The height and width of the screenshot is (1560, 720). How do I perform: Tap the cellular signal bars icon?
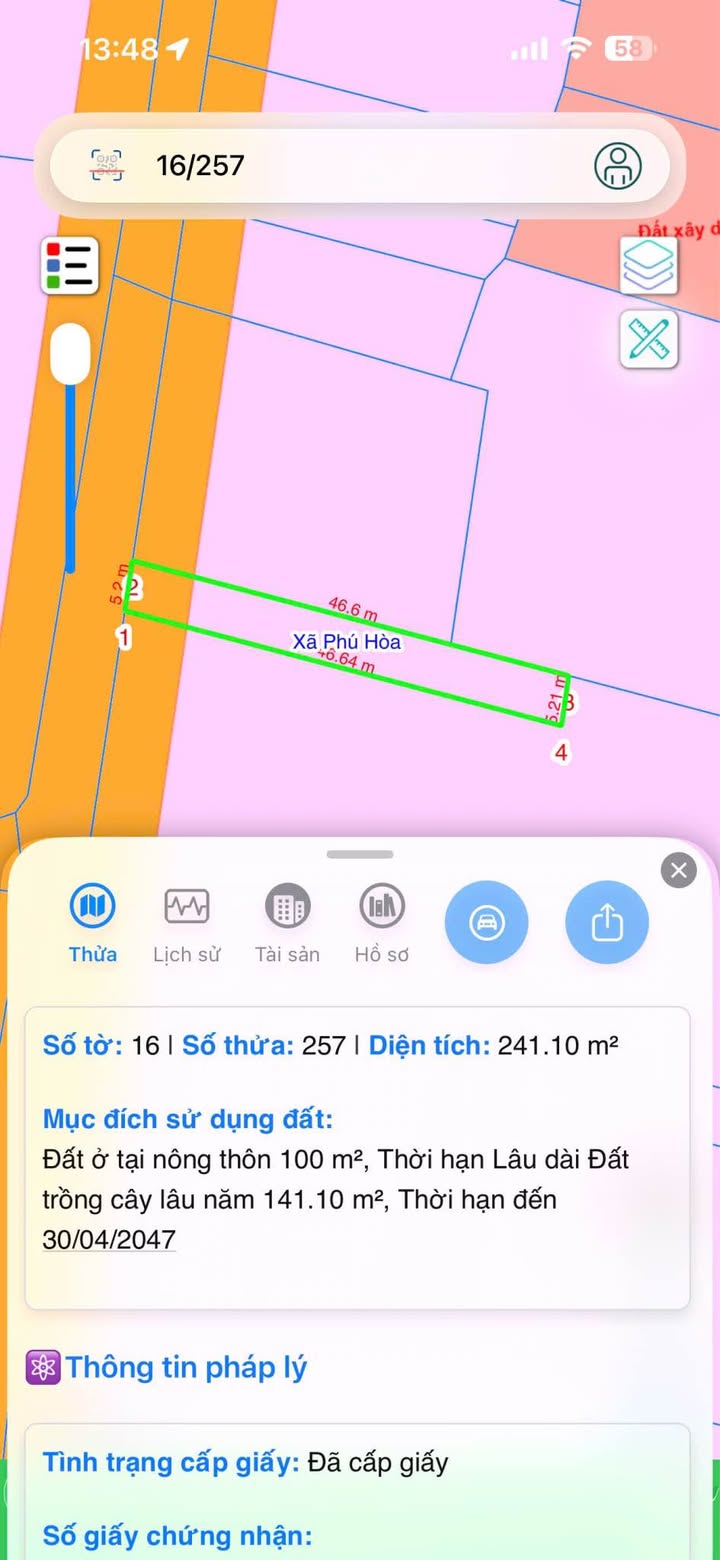coord(530,48)
